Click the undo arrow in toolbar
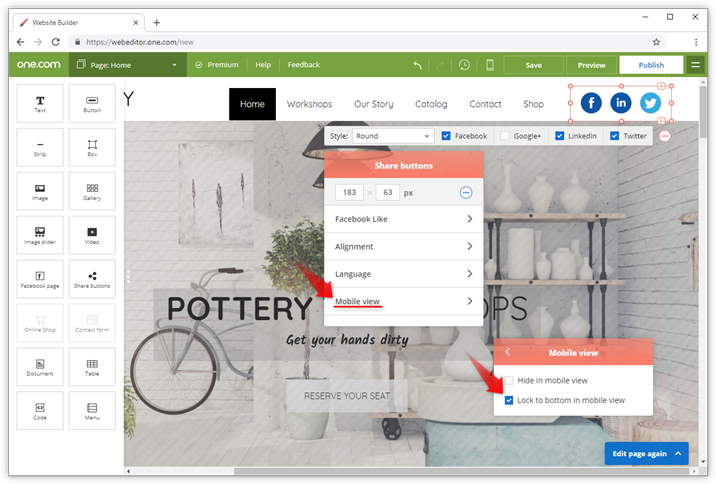 pyautogui.click(x=417, y=65)
